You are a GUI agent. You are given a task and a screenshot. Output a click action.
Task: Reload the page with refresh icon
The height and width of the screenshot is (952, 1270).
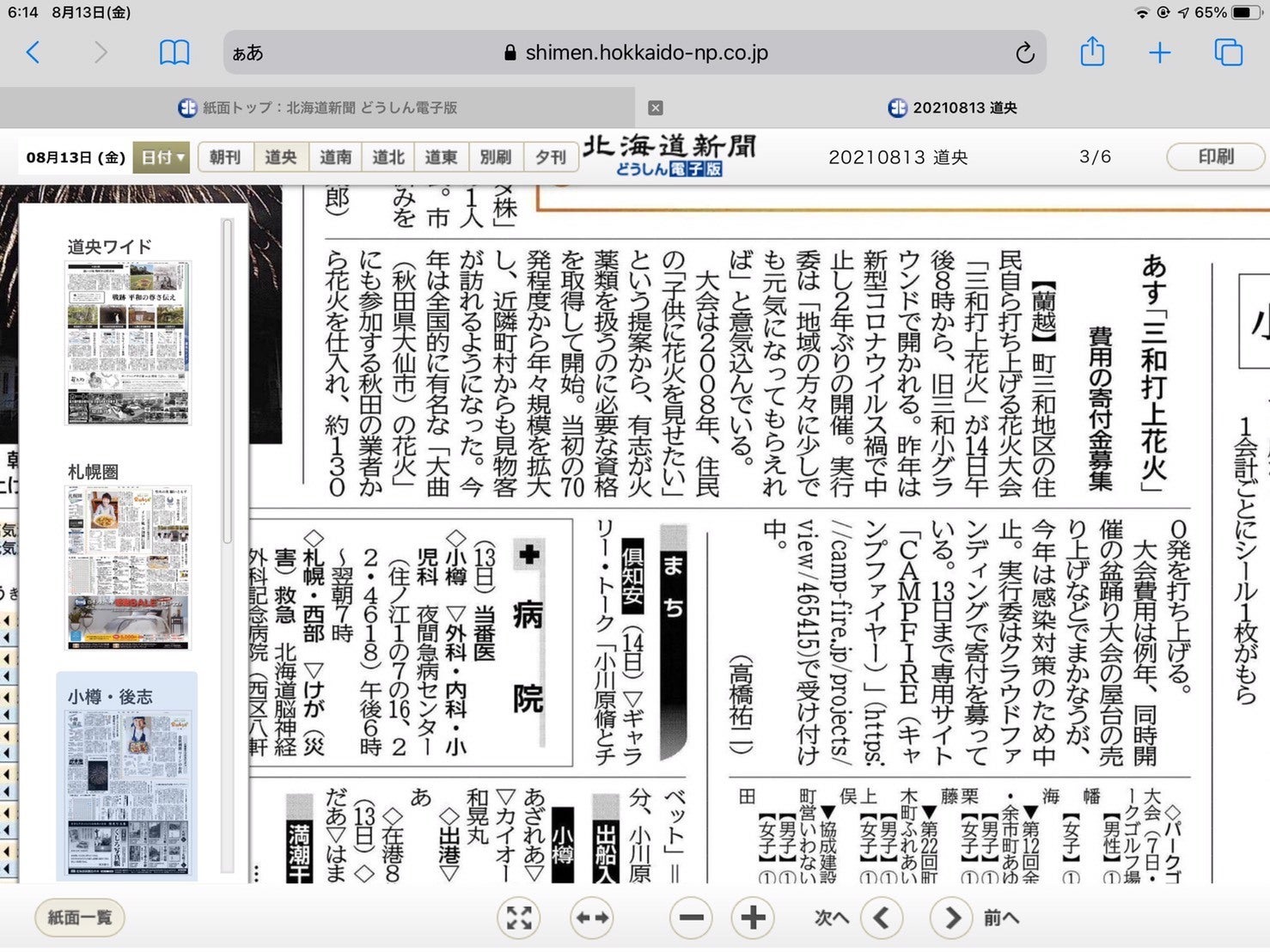coord(1024,53)
